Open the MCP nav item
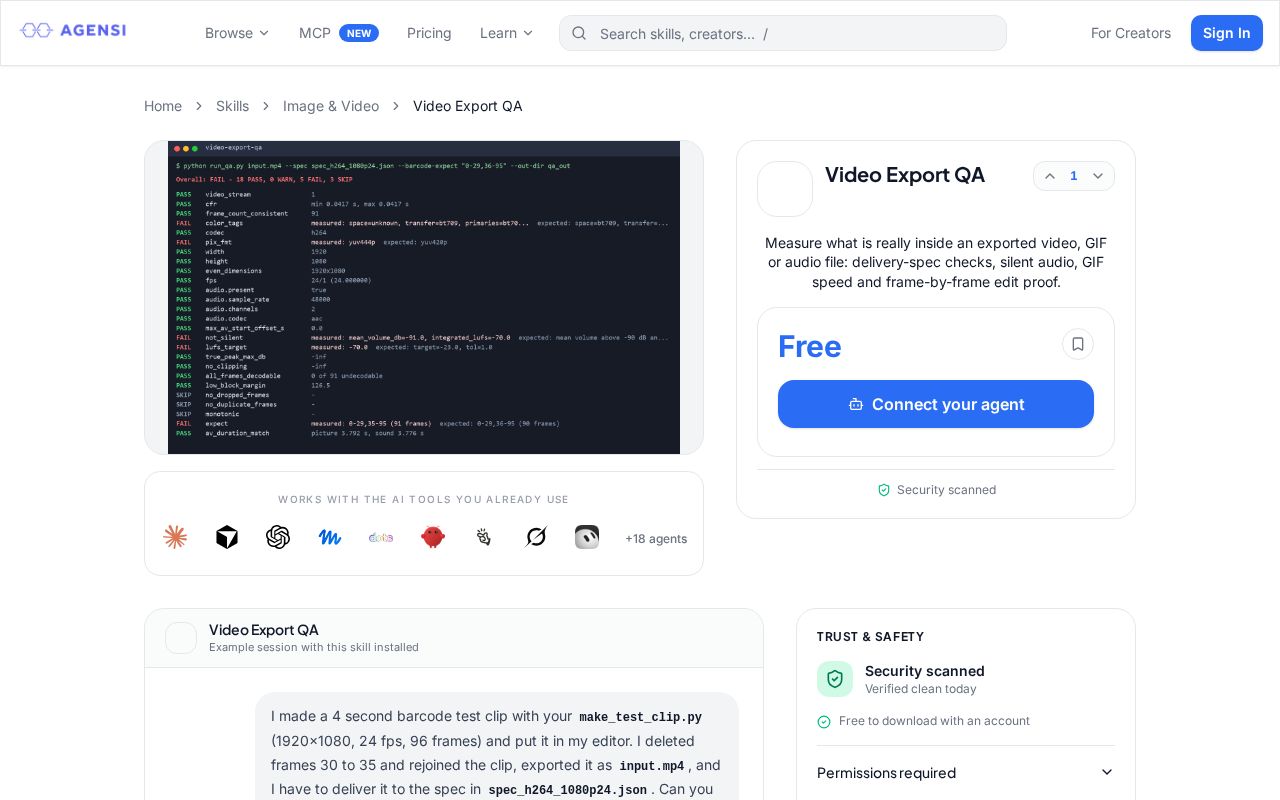1280x800 pixels. click(x=315, y=33)
